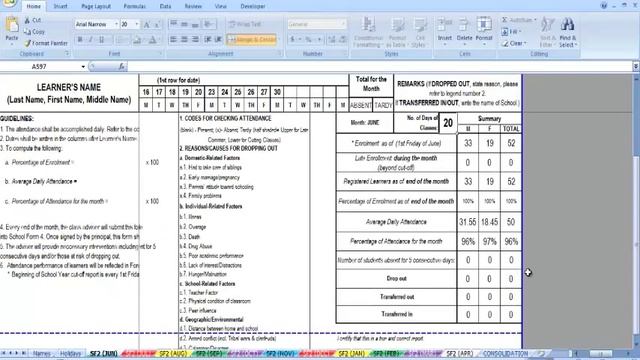Toggle Italic formatting
This screenshot has height=360, width=640.
click(91, 40)
